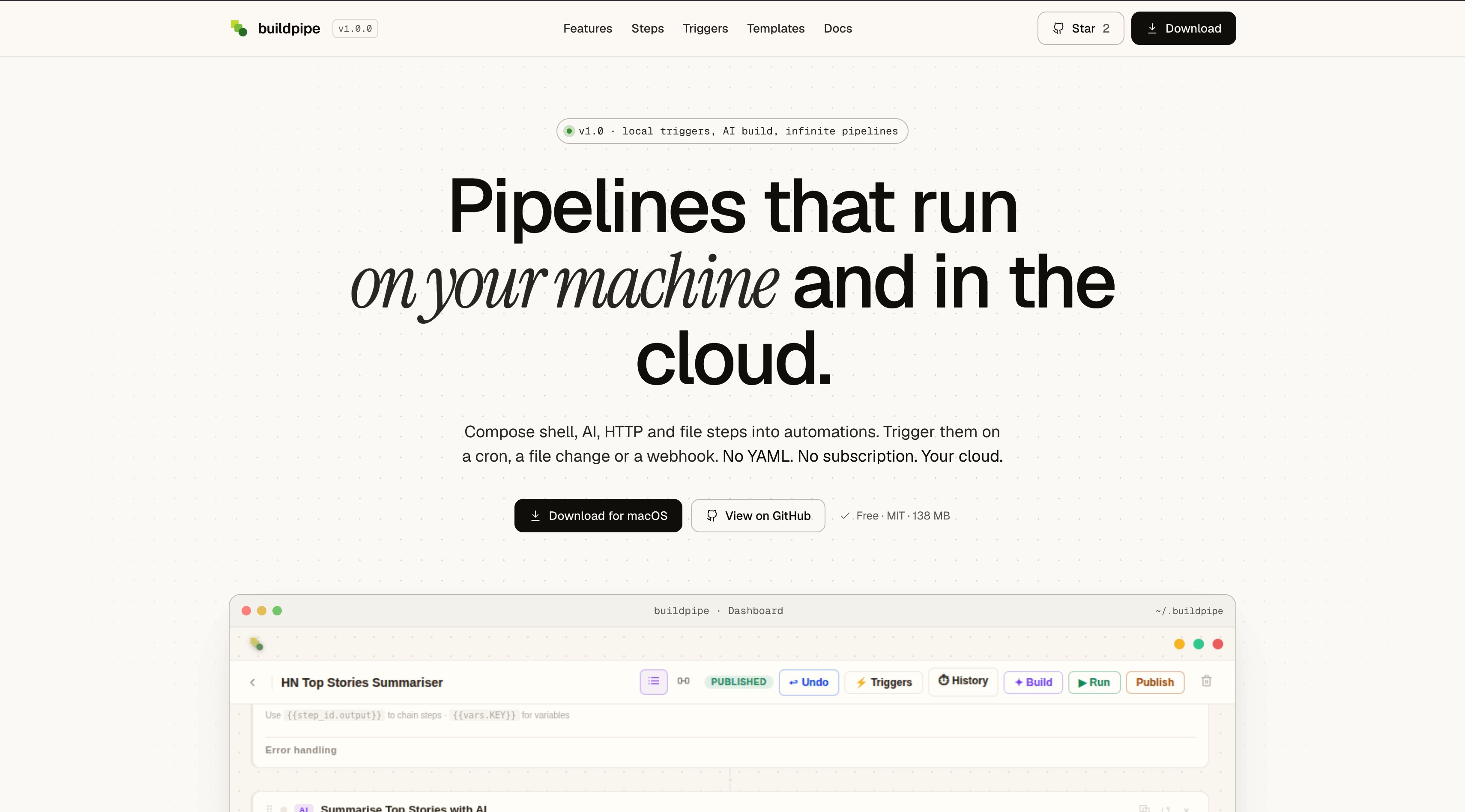
Task: Open the pipeline History
Action: (963, 681)
